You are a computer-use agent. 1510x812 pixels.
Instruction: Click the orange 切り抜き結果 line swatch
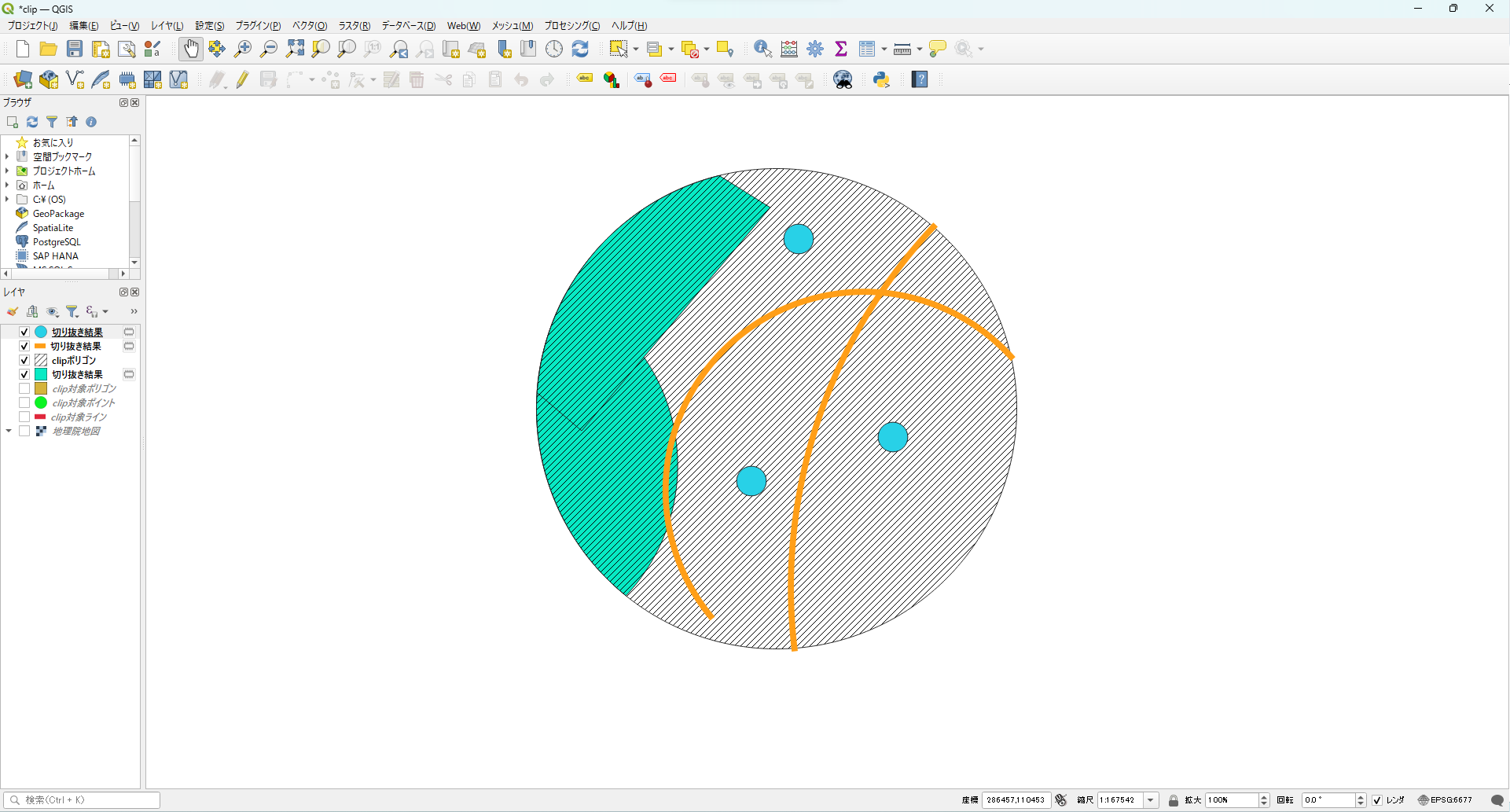(40, 346)
